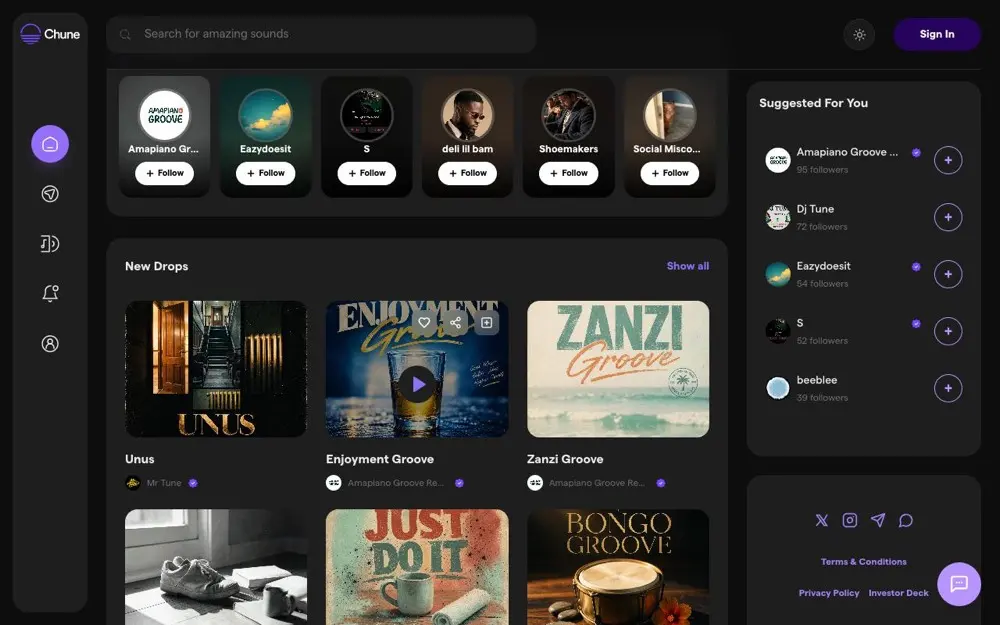The height and width of the screenshot is (625, 1000).
Task: Follow deli lil bam
Action: [467, 173]
